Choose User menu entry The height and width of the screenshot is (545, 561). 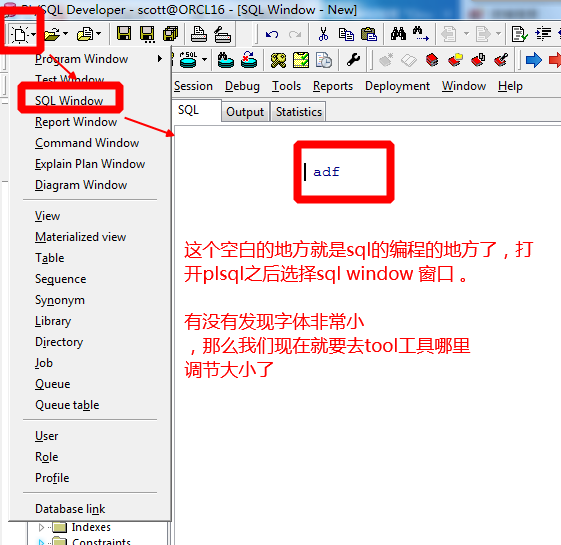point(47,436)
